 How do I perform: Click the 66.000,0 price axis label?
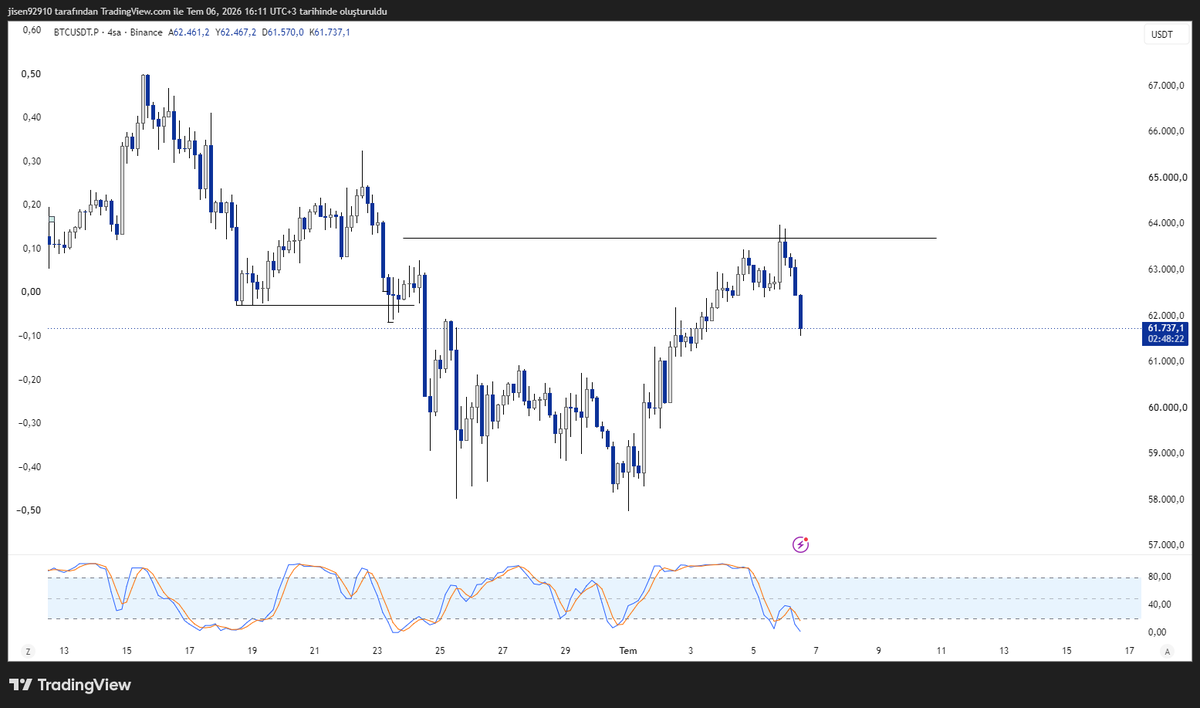click(1166, 132)
